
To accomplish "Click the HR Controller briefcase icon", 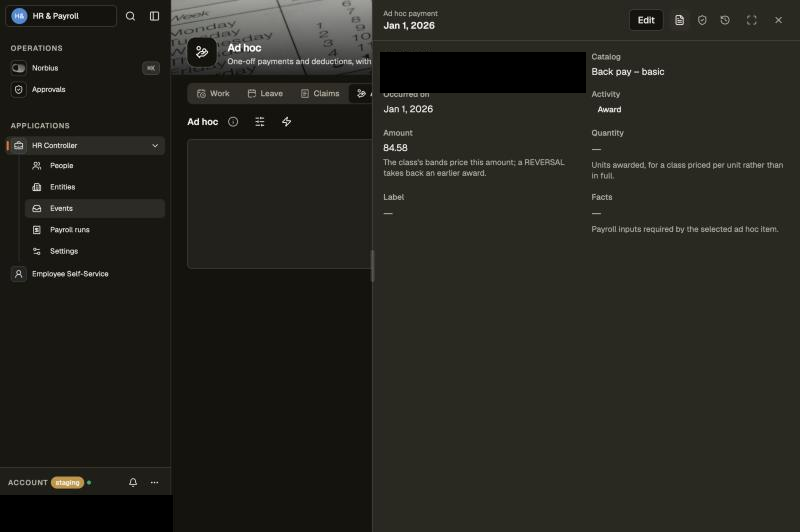I will coord(19,146).
